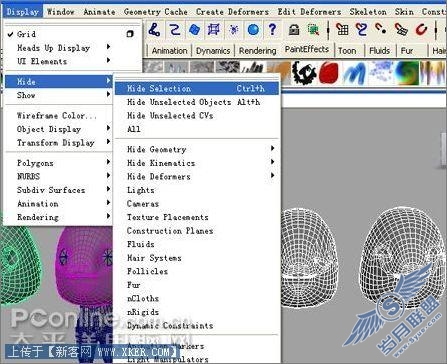Image resolution: width=447 pixels, height=364 pixels.
Task: Choose Hide Selection Ctrl+h
Action: tap(197, 89)
